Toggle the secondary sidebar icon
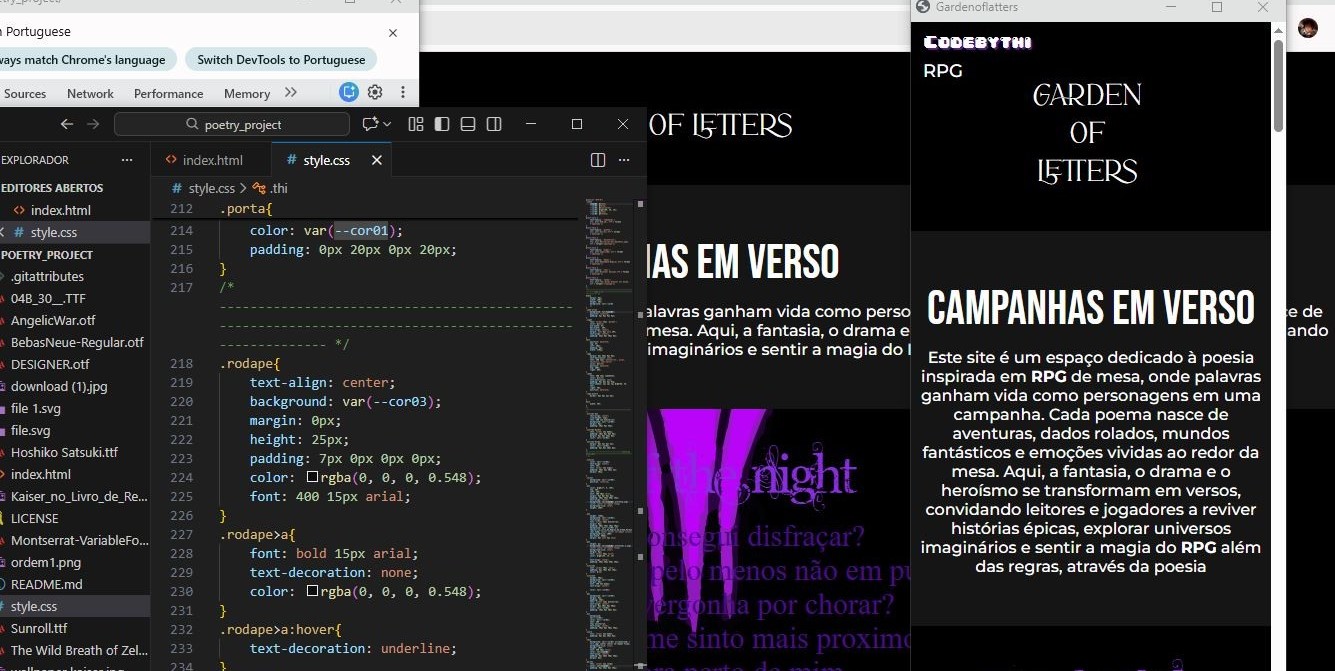 pyautogui.click(x=493, y=124)
